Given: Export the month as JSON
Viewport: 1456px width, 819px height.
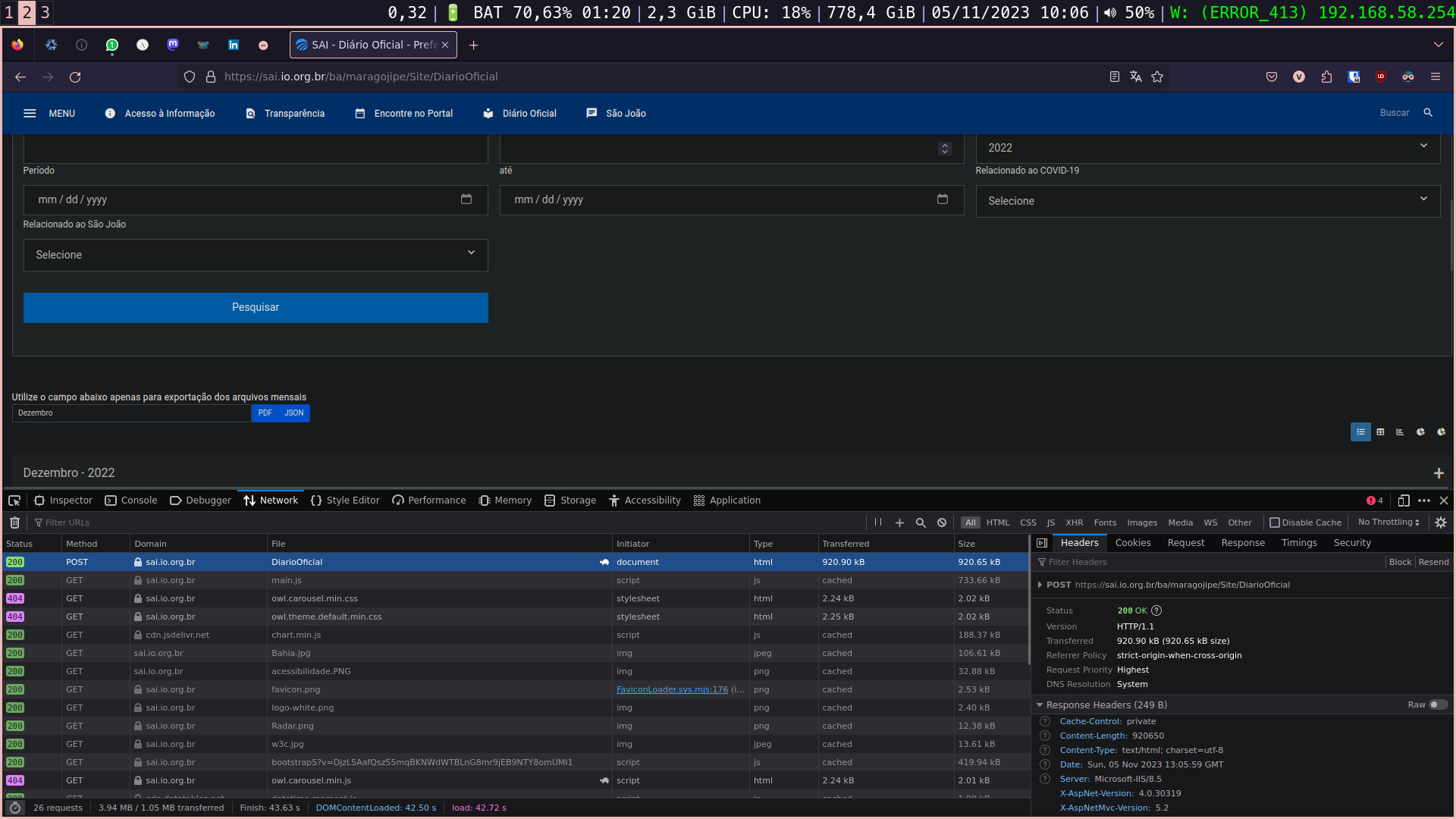Looking at the screenshot, I should [x=294, y=413].
